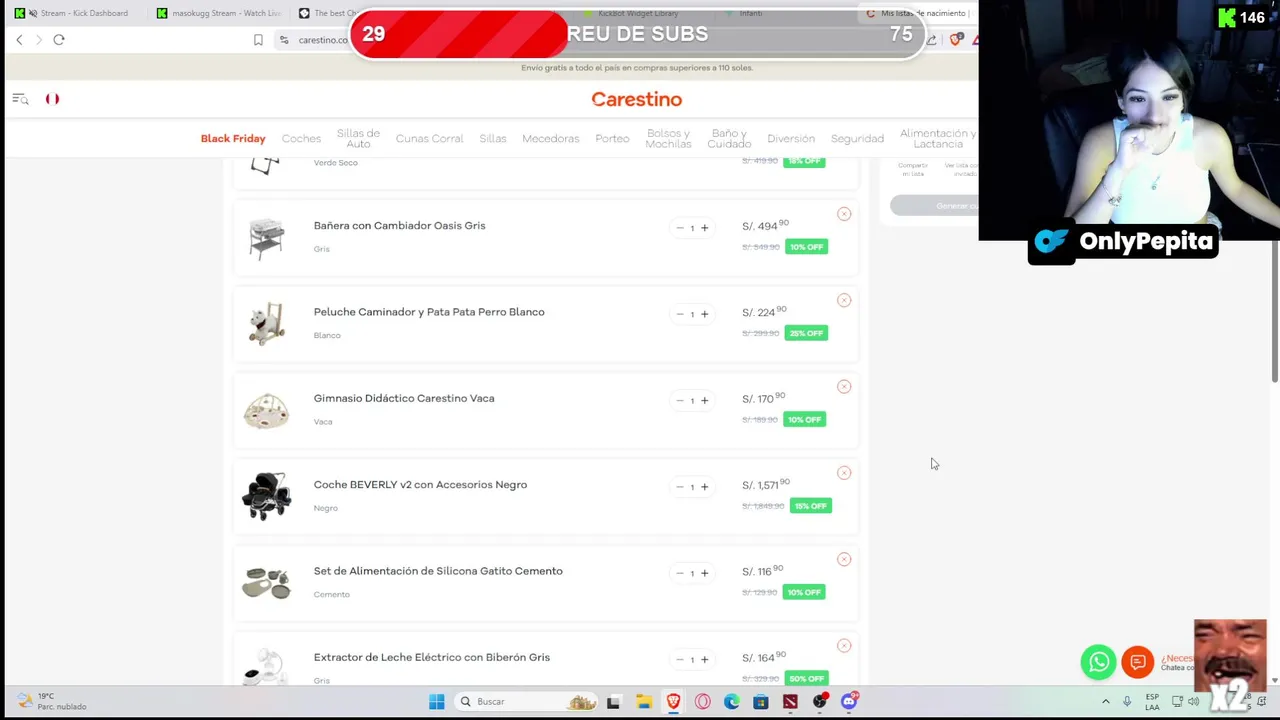Image resolution: width=1280 pixels, height=720 pixels.
Task: Decrease quantity of Set de Alimentación Gatito
Action: 680,573
